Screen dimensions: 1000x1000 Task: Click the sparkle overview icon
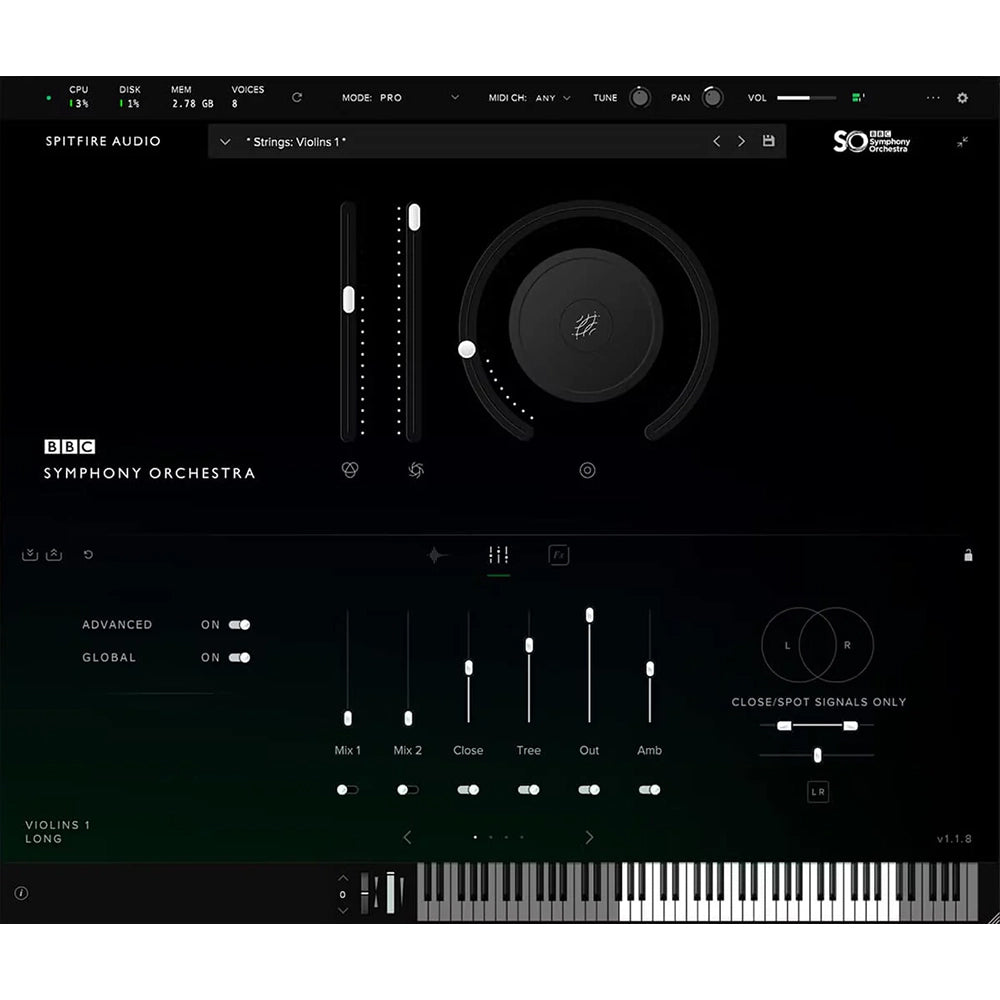coord(434,554)
